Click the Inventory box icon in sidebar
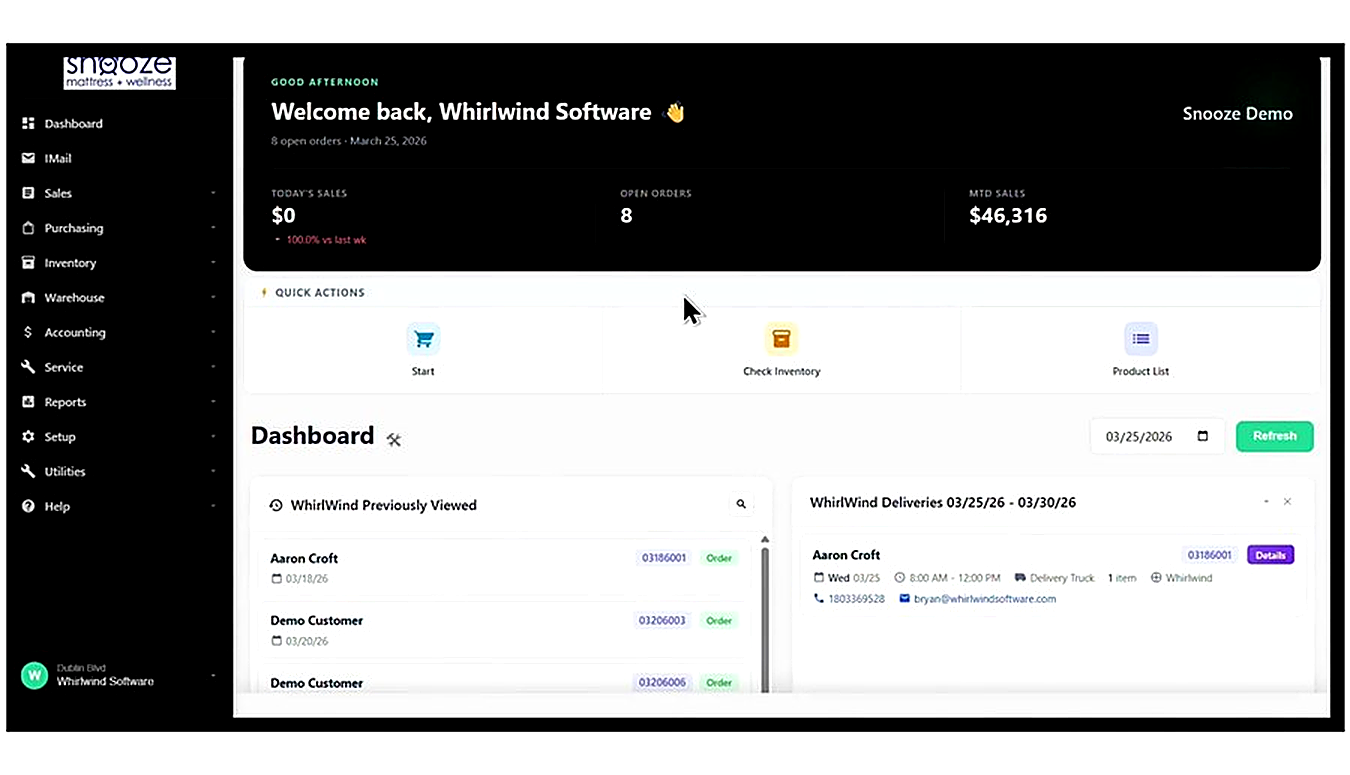This screenshot has height=775, width=1350. pyautogui.click(x=28, y=263)
